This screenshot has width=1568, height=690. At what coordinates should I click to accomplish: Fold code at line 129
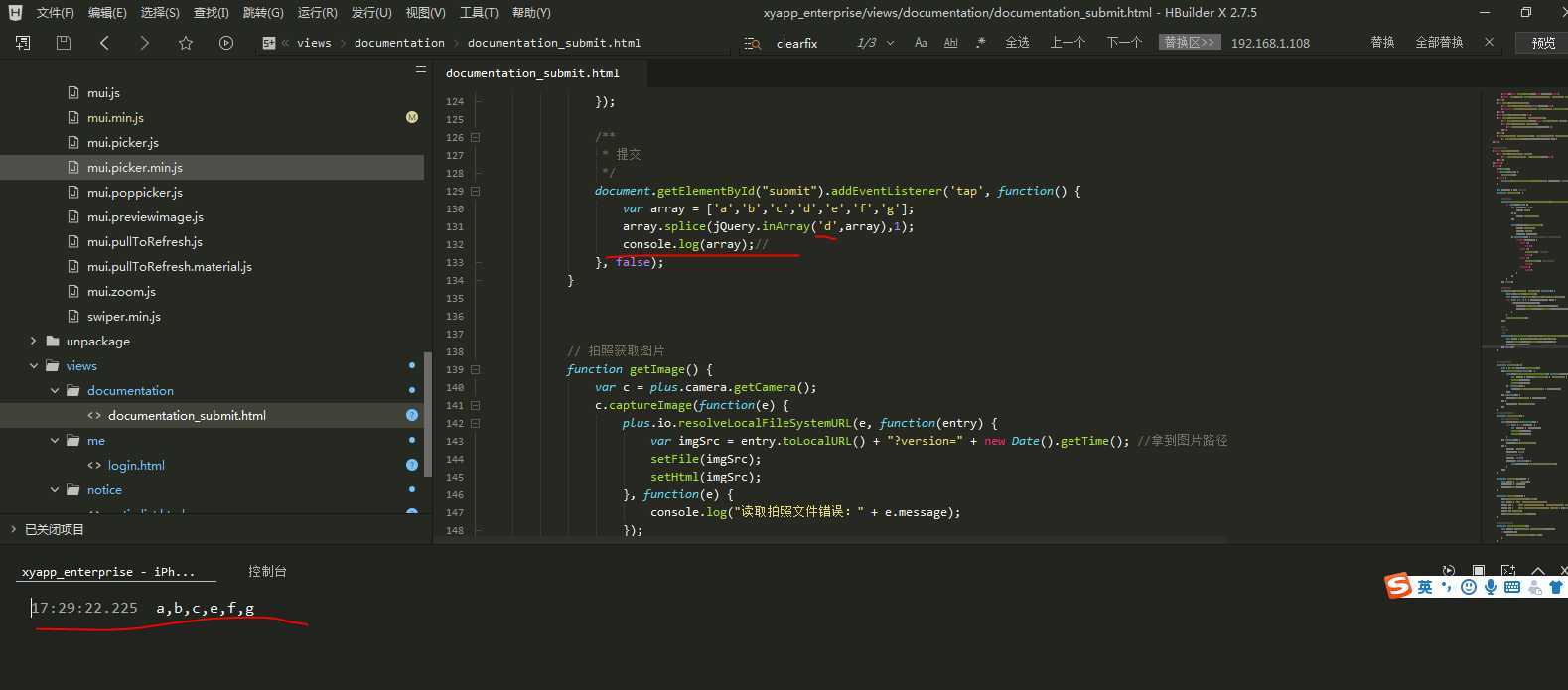point(475,191)
